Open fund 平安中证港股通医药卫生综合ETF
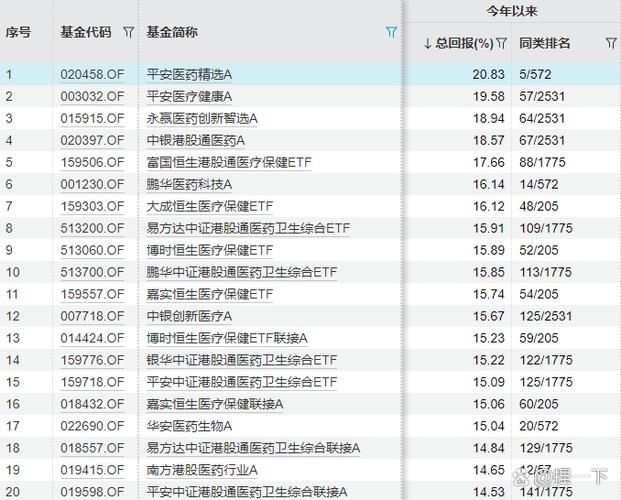Screen dimensions: 621x500 242,382
